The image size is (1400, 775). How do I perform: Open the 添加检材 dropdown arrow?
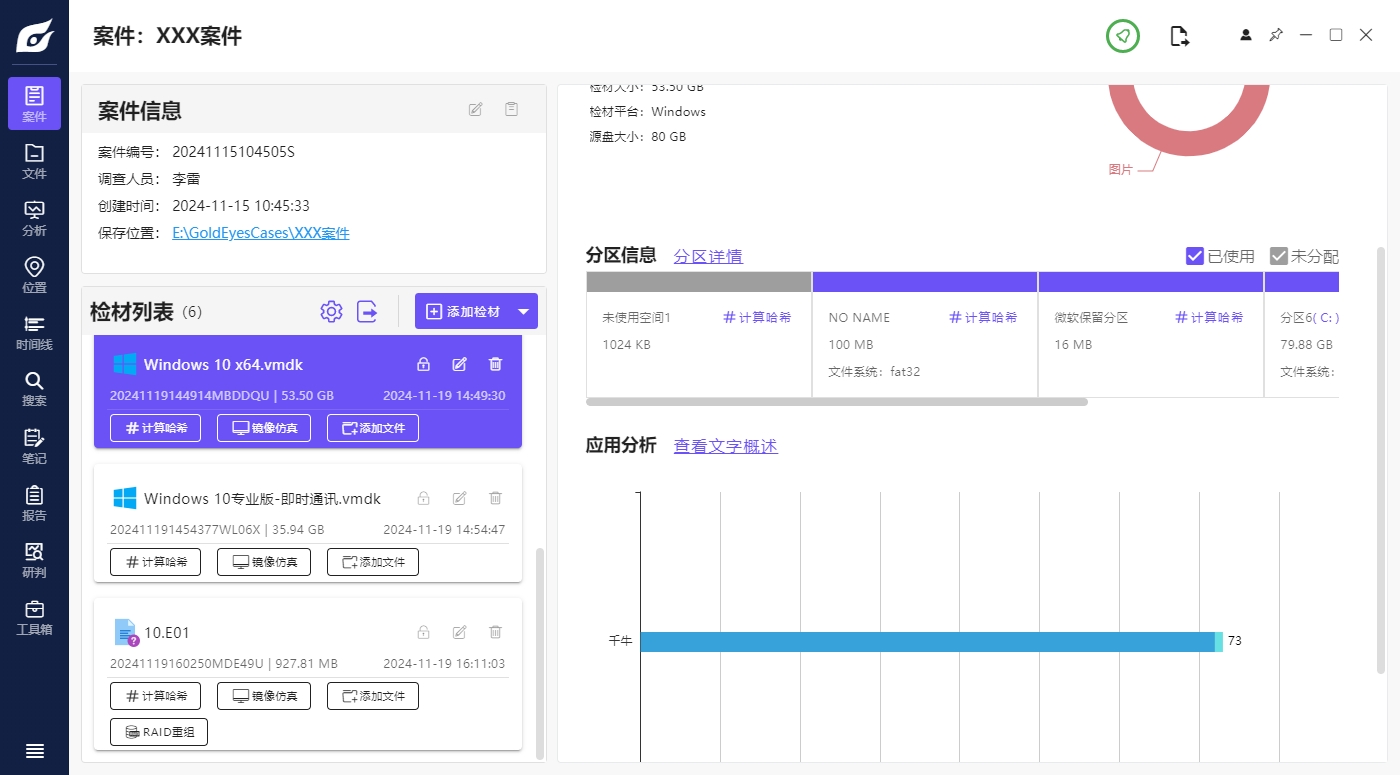tap(523, 311)
